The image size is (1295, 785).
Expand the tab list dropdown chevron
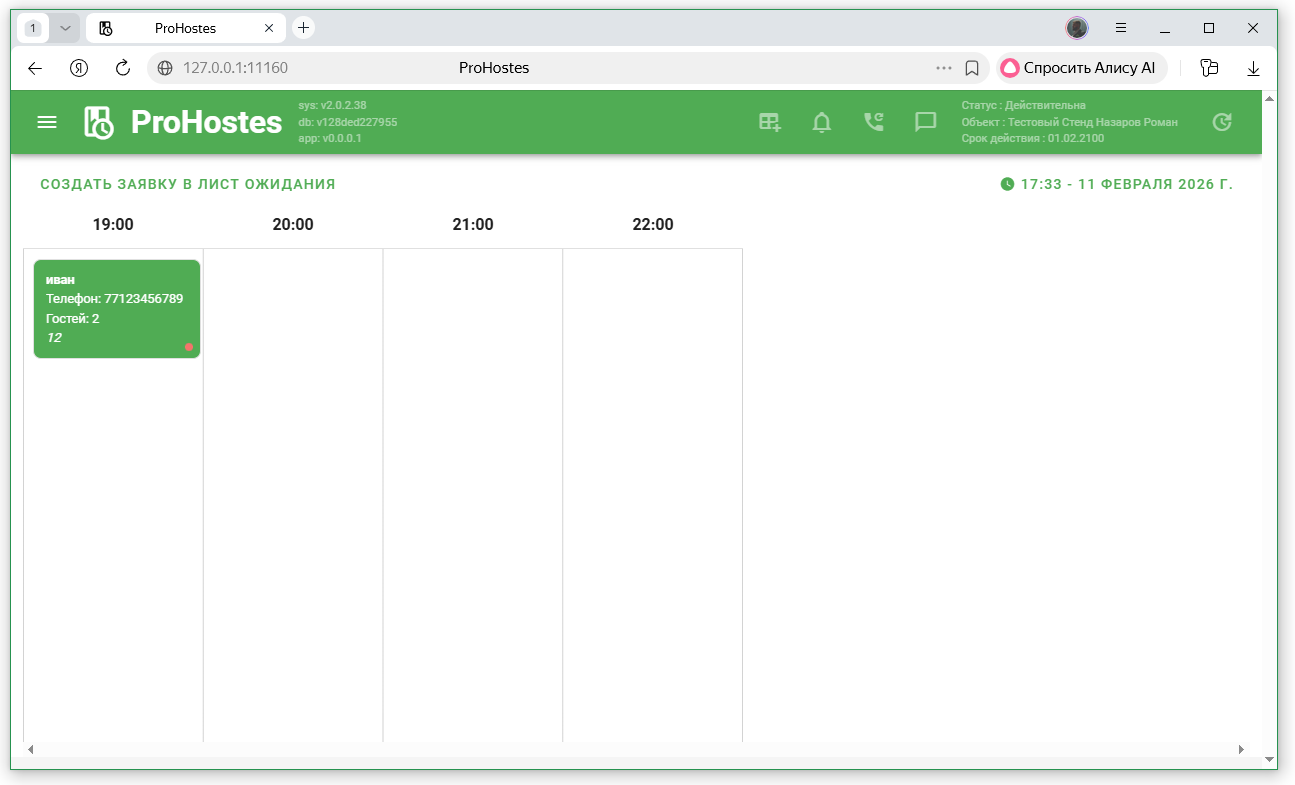pyautogui.click(x=65, y=28)
